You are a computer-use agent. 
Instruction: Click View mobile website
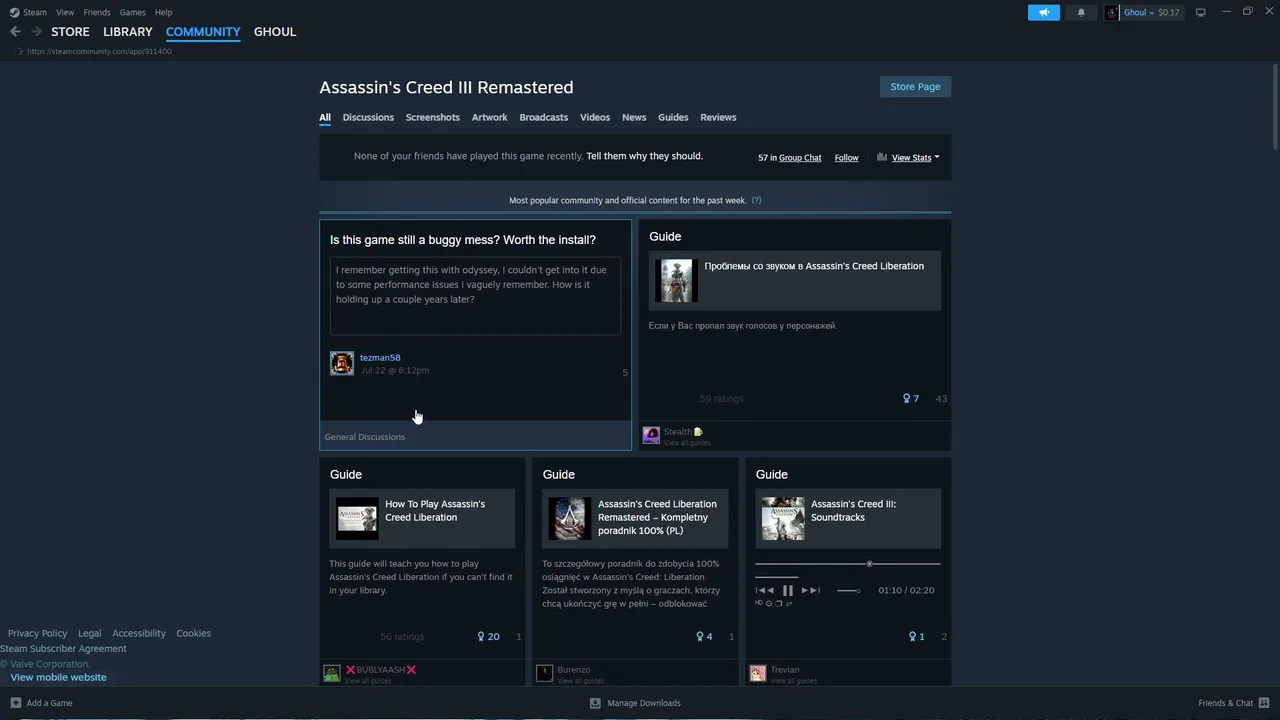click(58, 677)
